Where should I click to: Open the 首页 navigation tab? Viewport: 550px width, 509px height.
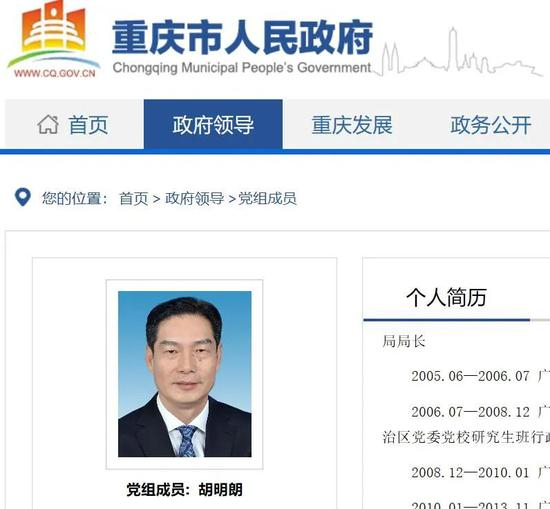tap(74, 124)
